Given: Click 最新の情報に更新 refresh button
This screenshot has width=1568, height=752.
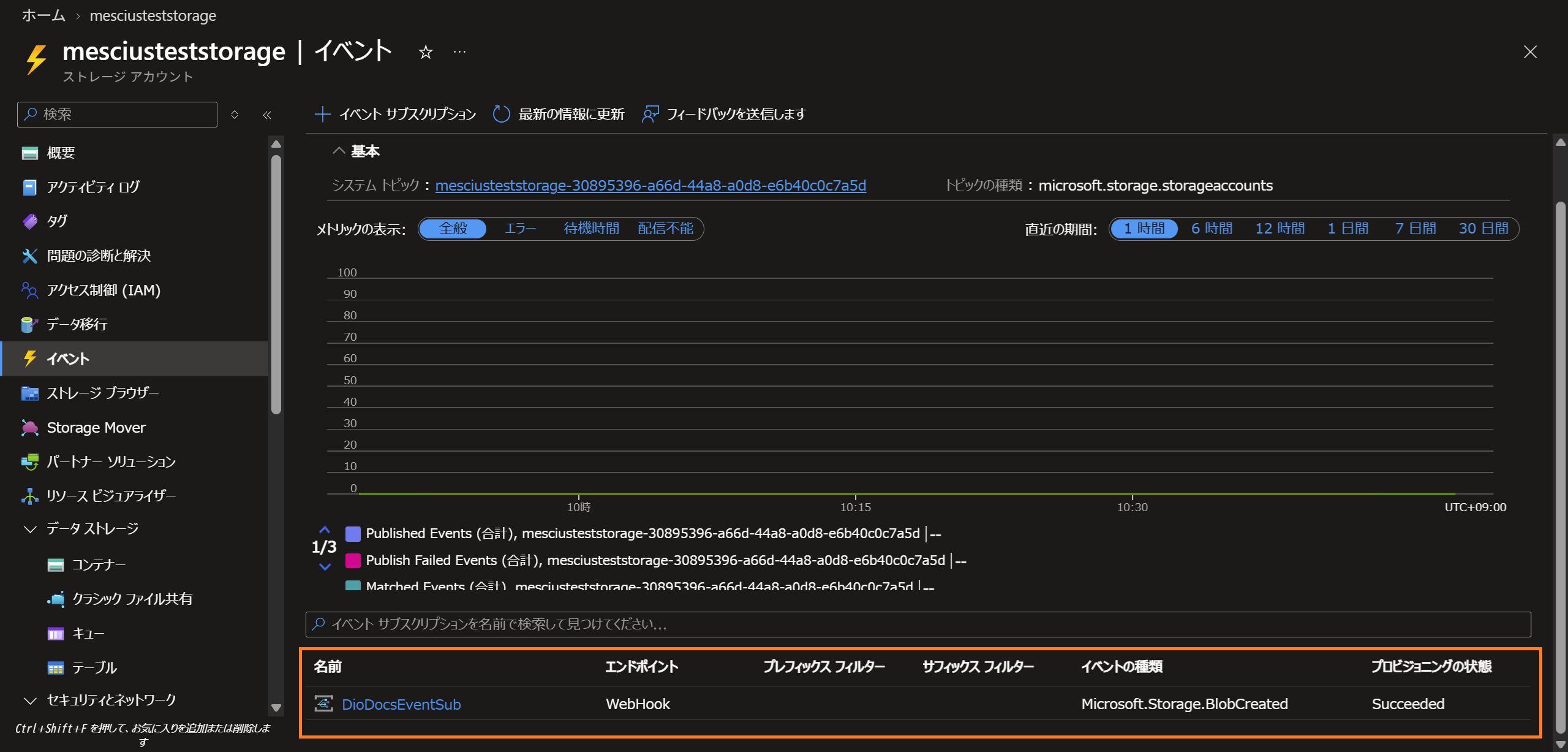Looking at the screenshot, I should (559, 114).
